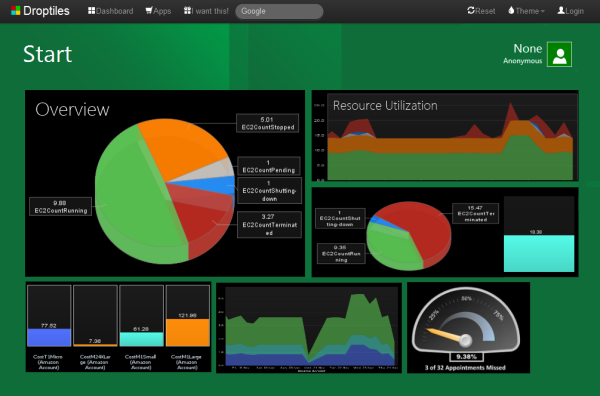Image resolution: width=600 pixels, height=396 pixels.
Task: Click the EC2CountTerminated 15.47 label
Action: (476, 213)
